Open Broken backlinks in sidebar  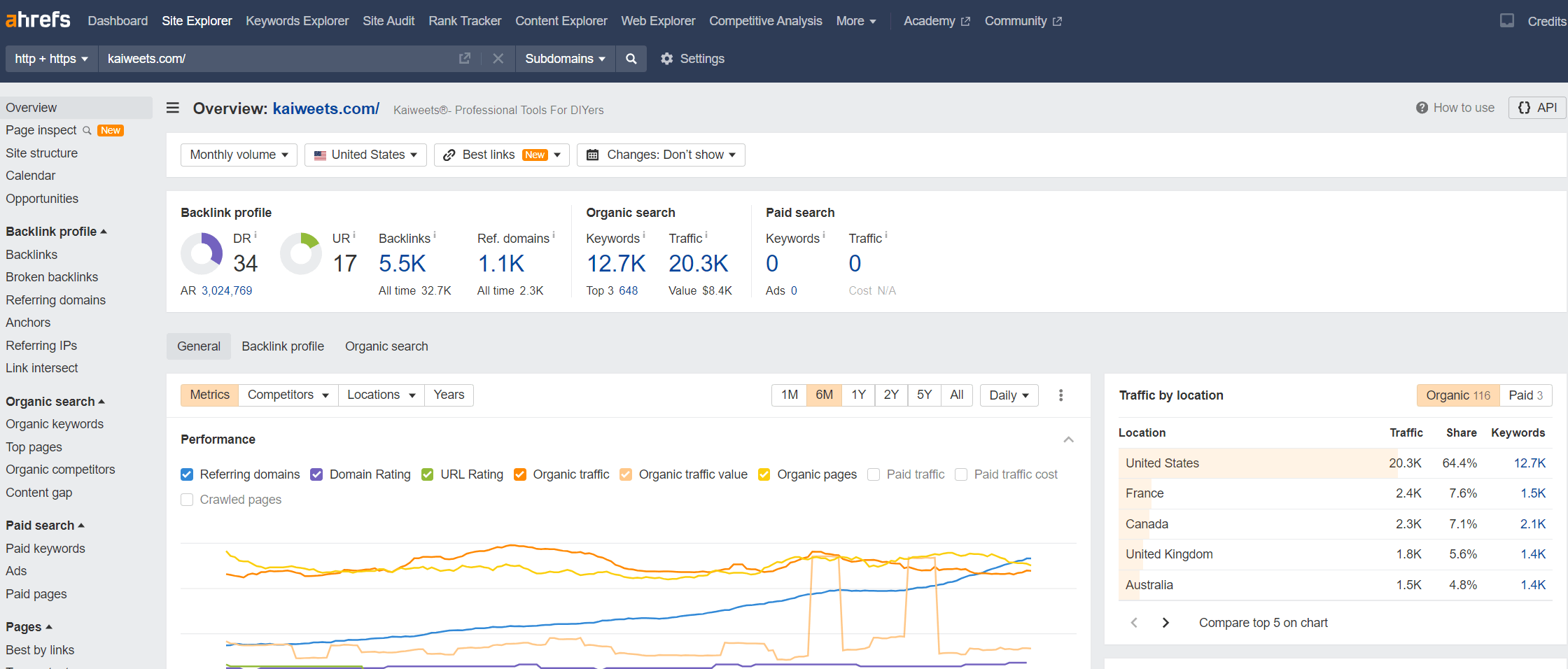[52, 277]
